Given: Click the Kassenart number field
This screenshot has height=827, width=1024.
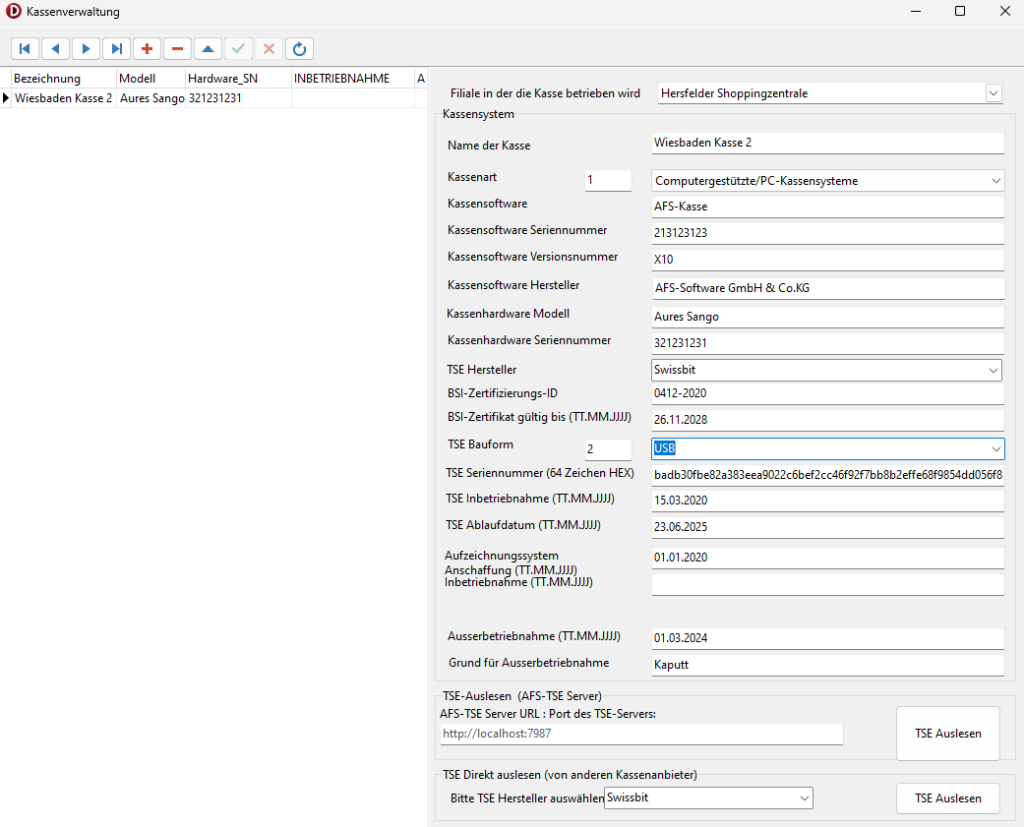Looking at the screenshot, I should pyautogui.click(x=608, y=180).
